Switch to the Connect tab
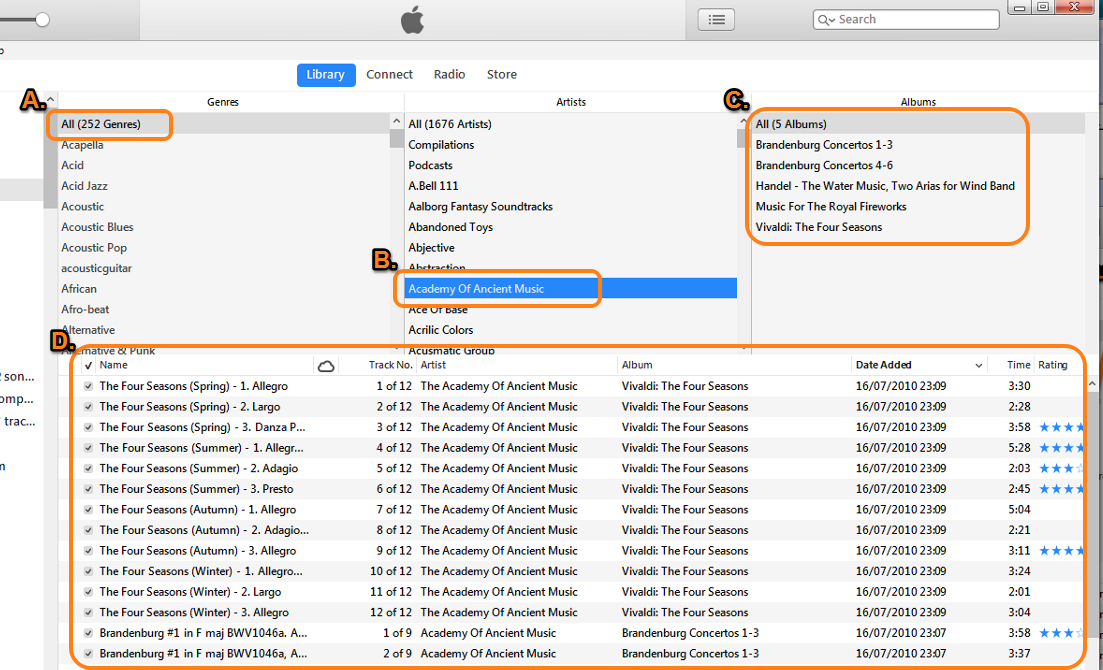This screenshot has width=1103, height=670. pos(389,75)
